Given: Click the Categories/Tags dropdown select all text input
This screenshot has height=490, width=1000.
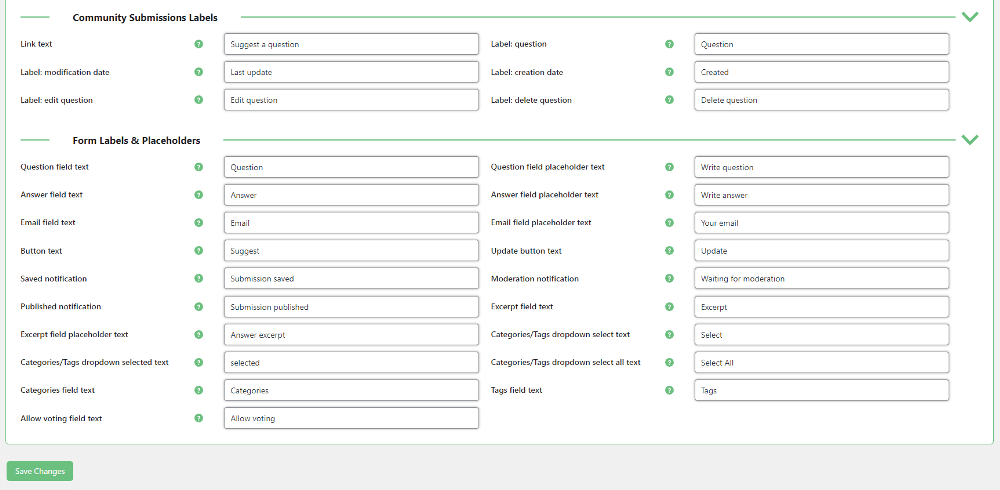Looking at the screenshot, I should (x=821, y=363).
